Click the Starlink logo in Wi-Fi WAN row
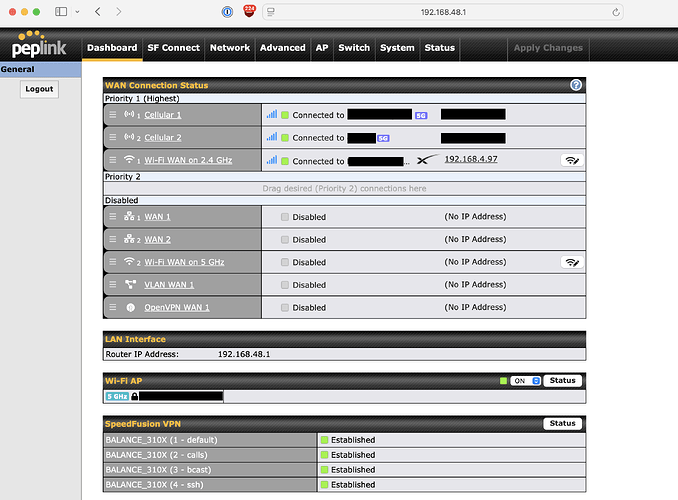The height and width of the screenshot is (500, 678). point(428,159)
